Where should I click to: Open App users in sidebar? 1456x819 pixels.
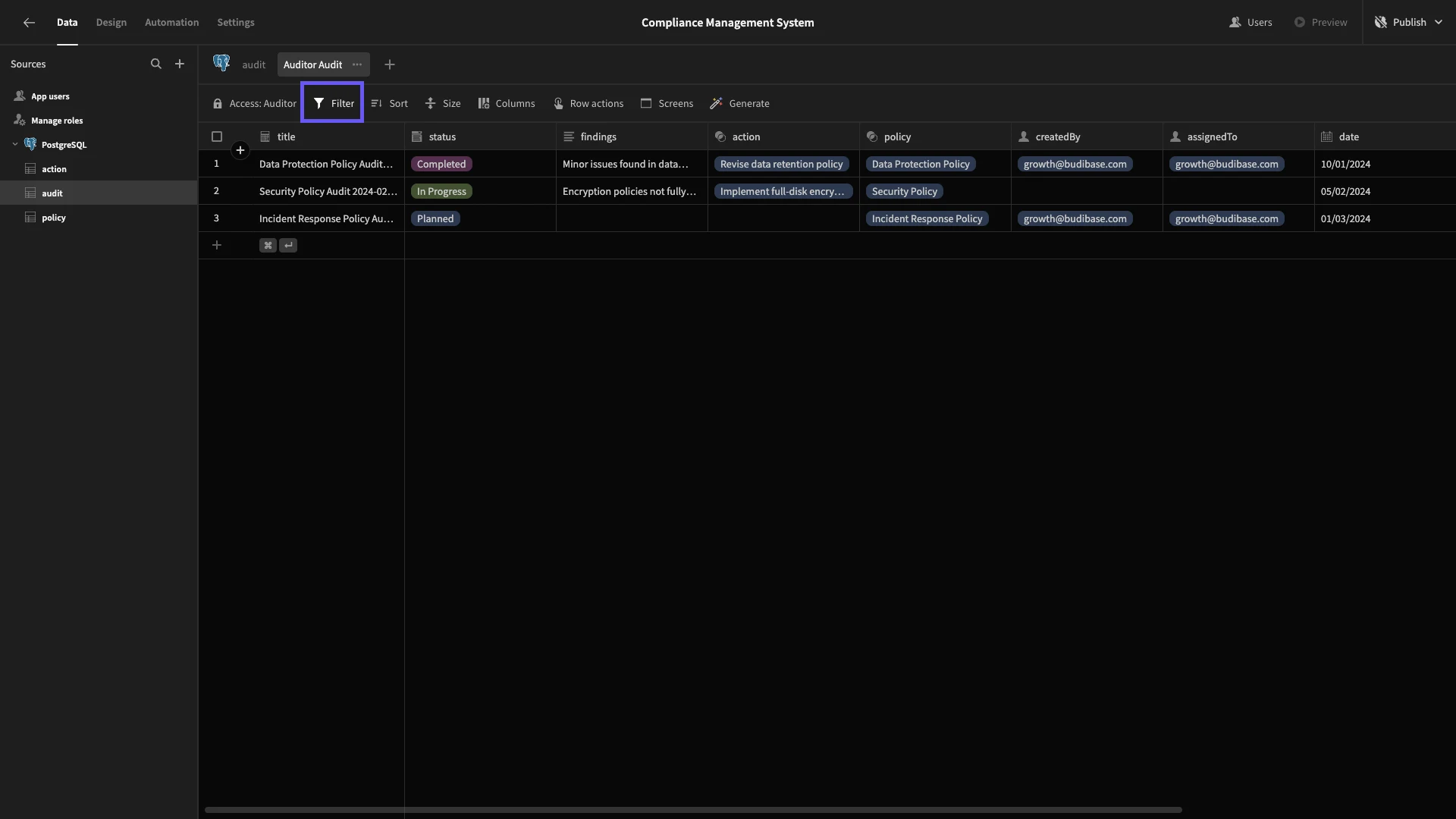(x=50, y=96)
